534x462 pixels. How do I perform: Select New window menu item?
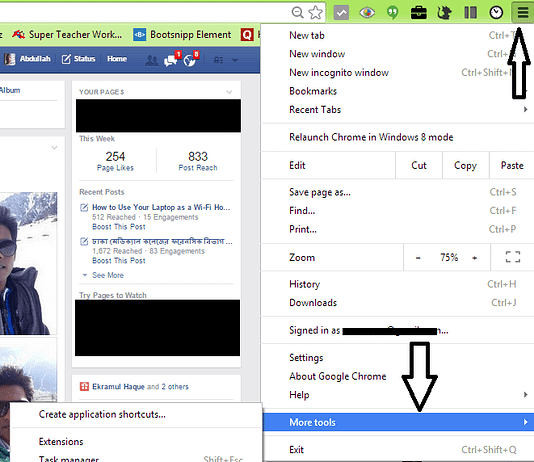point(398,54)
